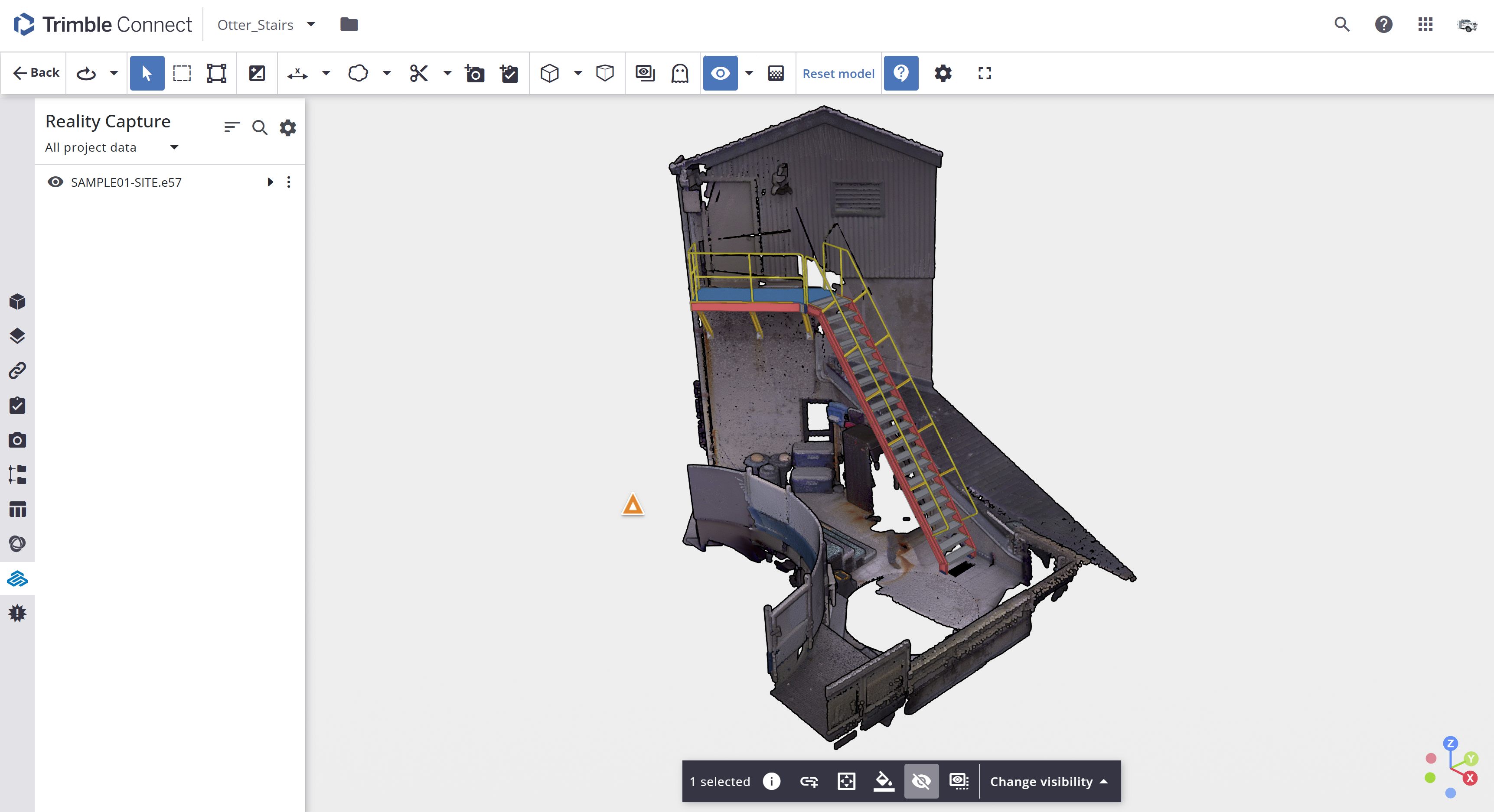Toggle visibility of SAMPLE01-SITE.e57
Image resolution: width=1494 pixels, height=812 pixels.
pos(55,182)
